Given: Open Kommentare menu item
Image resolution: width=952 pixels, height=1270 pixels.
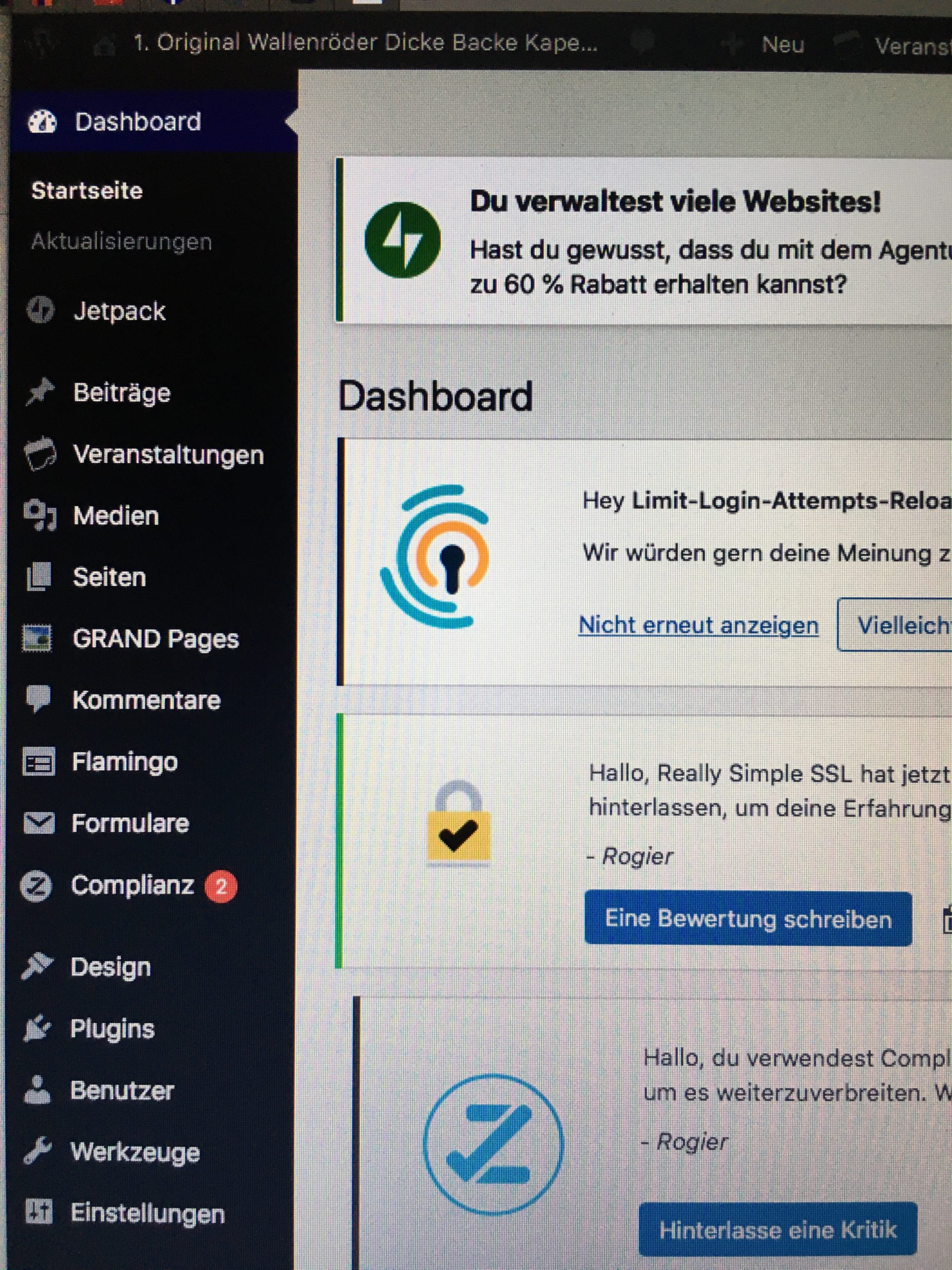Looking at the screenshot, I should tap(146, 700).
